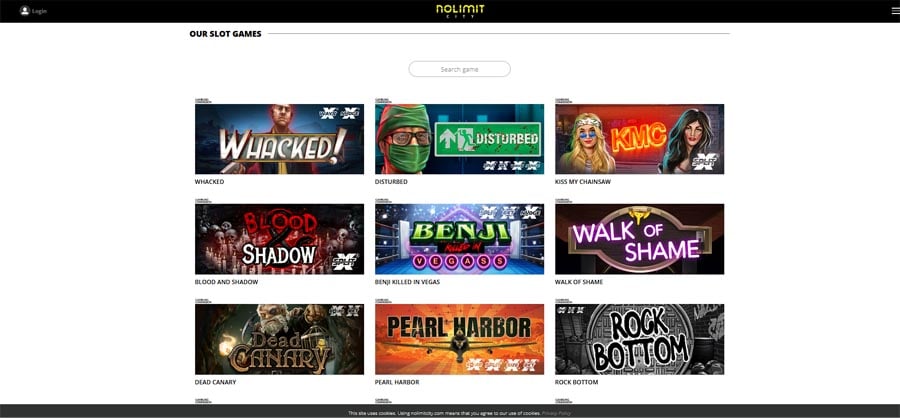Click Gambling Commission badge above Blood & Shadow
This screenshot has height=418, width=900.
(203, 200)
